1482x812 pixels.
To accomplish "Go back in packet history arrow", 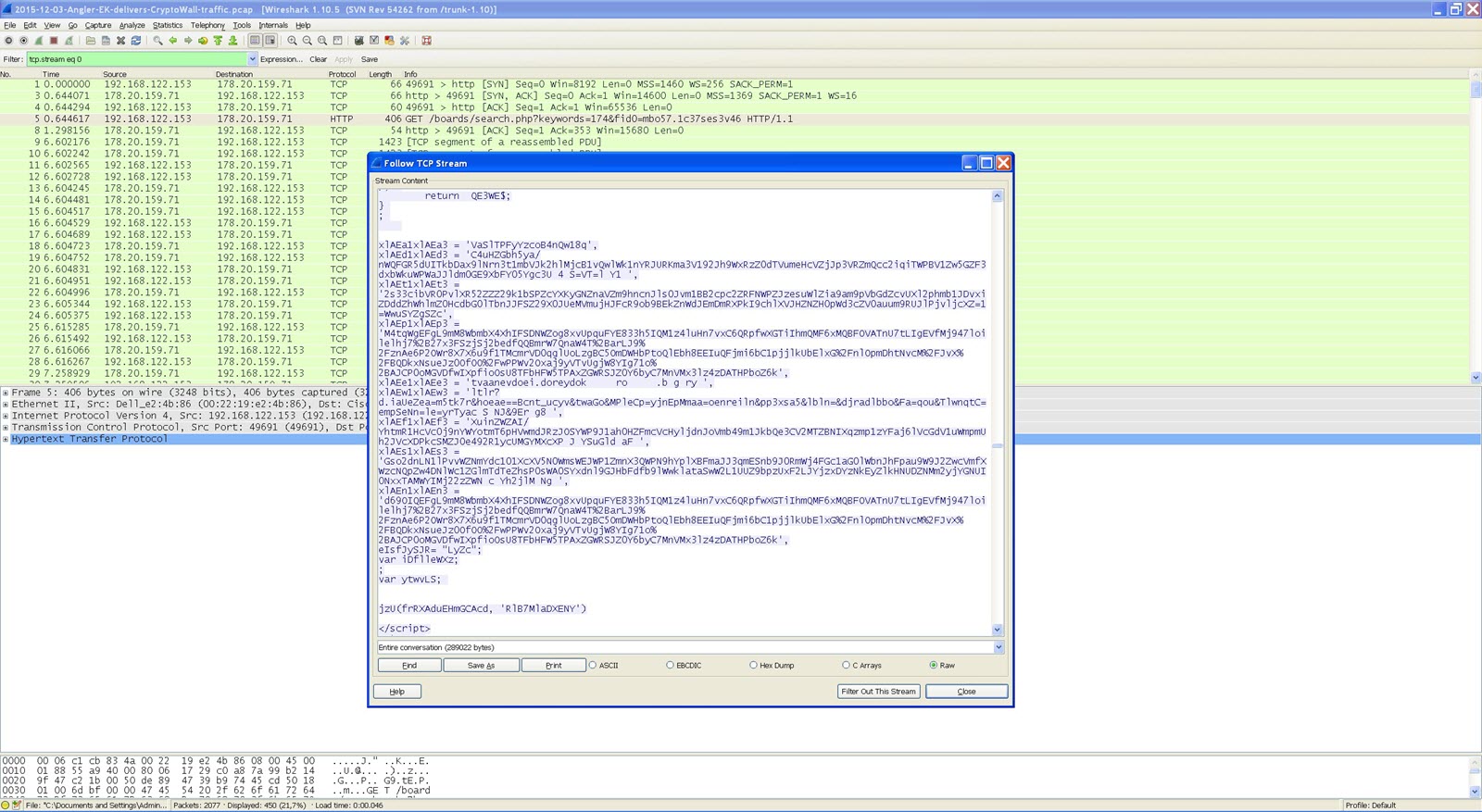I will tap(172, 41).
